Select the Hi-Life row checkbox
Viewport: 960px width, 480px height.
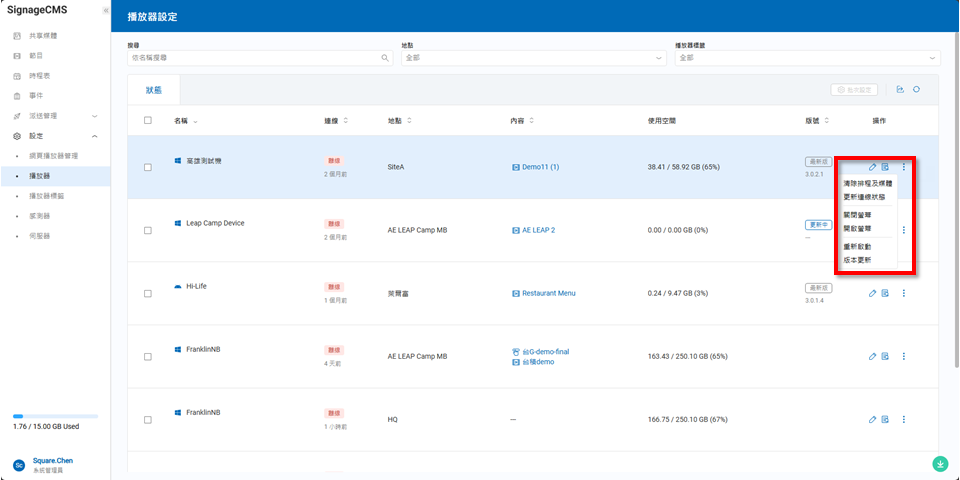click(148, 293)
